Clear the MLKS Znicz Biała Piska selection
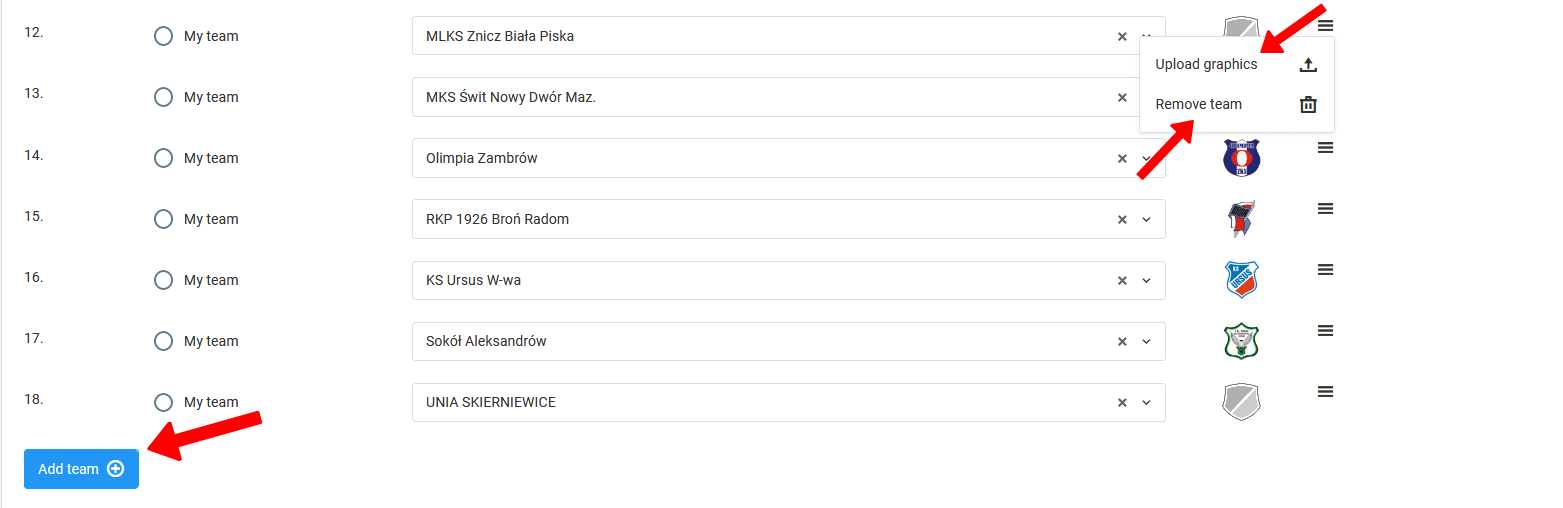Viewport: 1563px width, 508px height. (x=1122, y=37)
